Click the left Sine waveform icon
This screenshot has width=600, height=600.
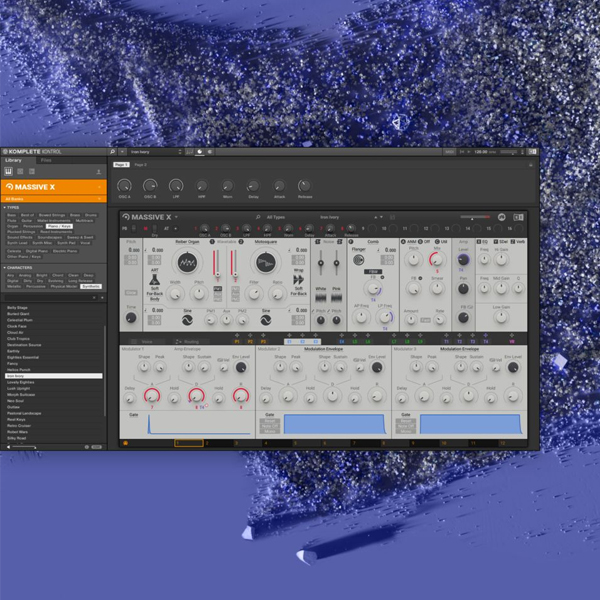point(187,320)
